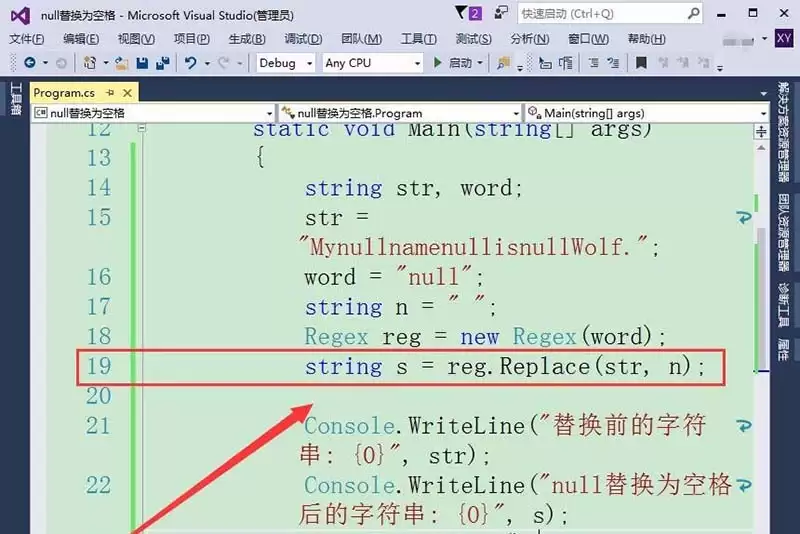The height and width of the screenshot is (534, 800).
Task: Open the 测试(S) menu
Action: click(x=473, y=39)
